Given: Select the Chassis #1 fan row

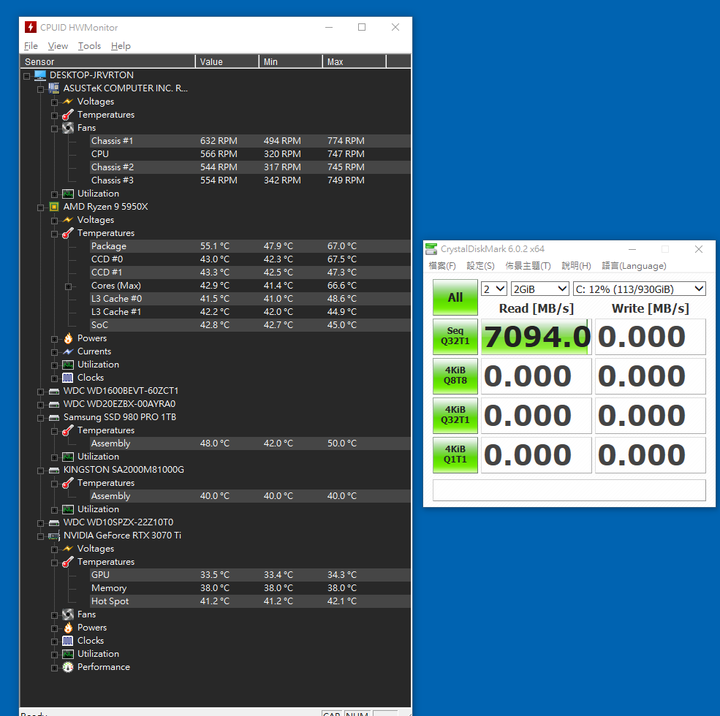Looking at the screenshot, I should [x=250, y=141].
